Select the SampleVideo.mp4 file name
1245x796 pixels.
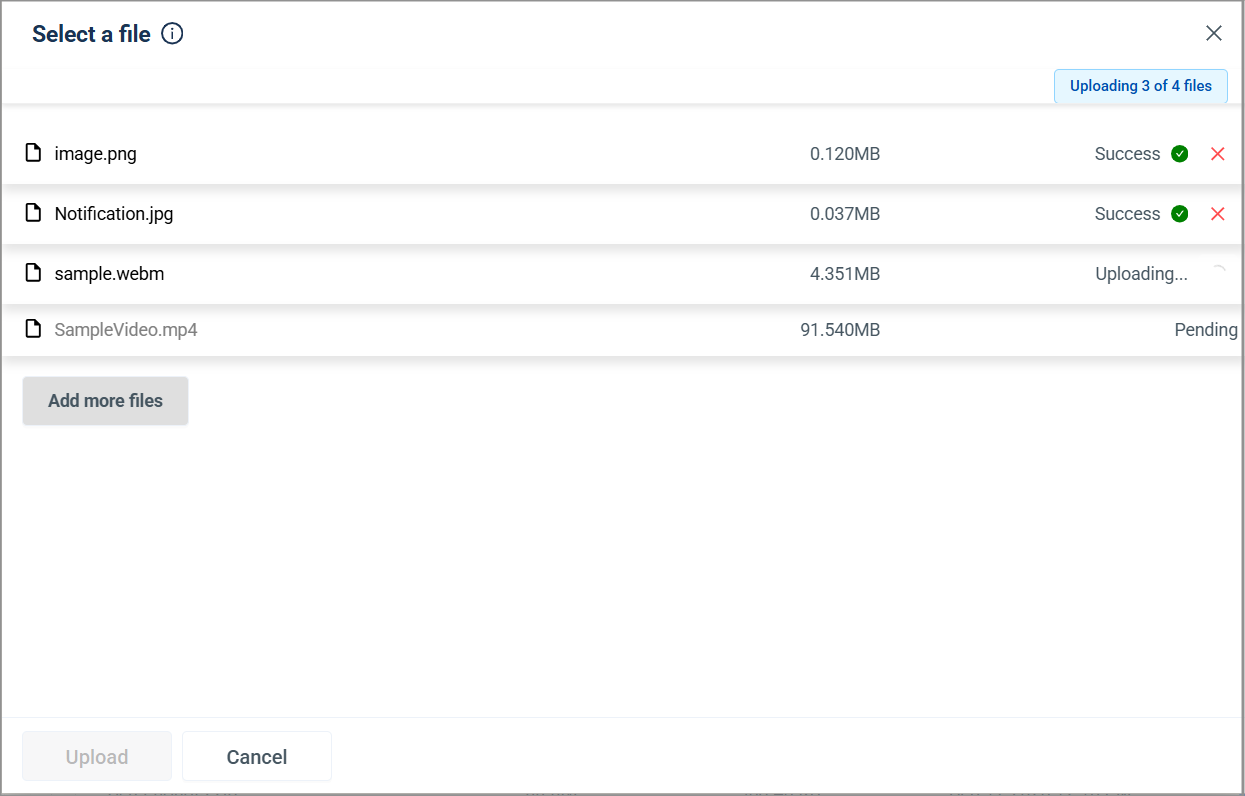(126, 330)
